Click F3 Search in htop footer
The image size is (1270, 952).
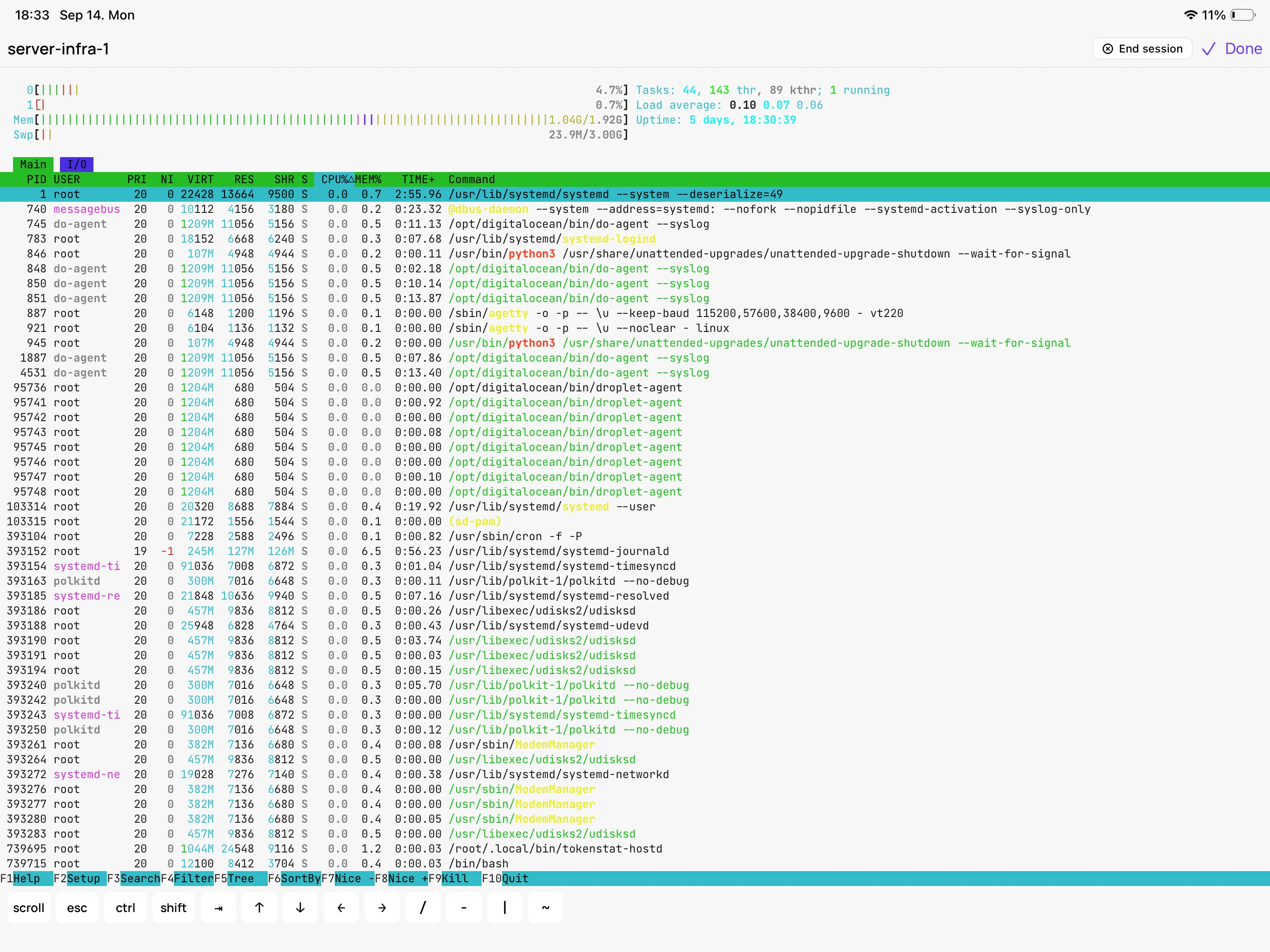133,878
